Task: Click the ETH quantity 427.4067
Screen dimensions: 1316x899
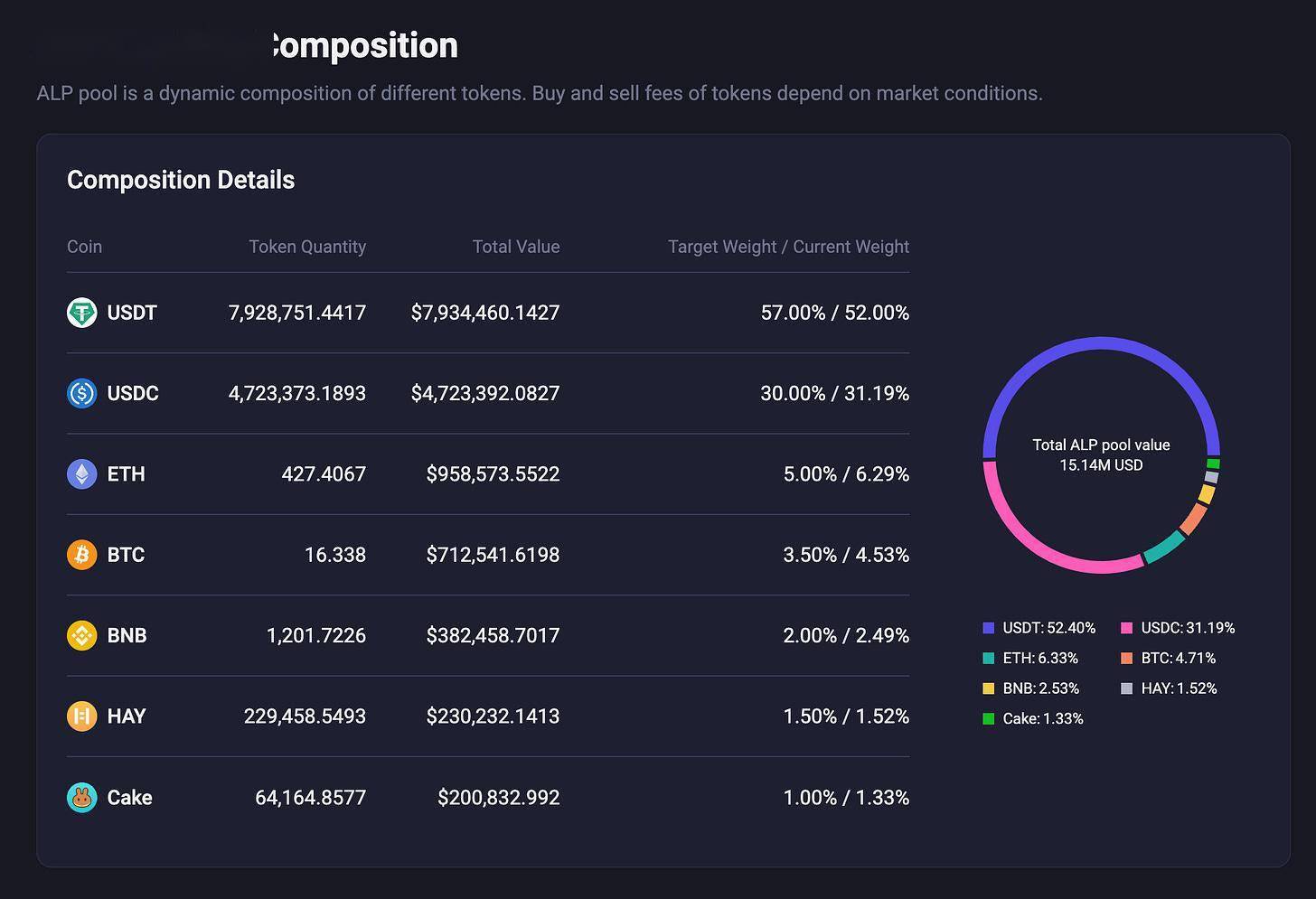Action: [x=324, y=473]
